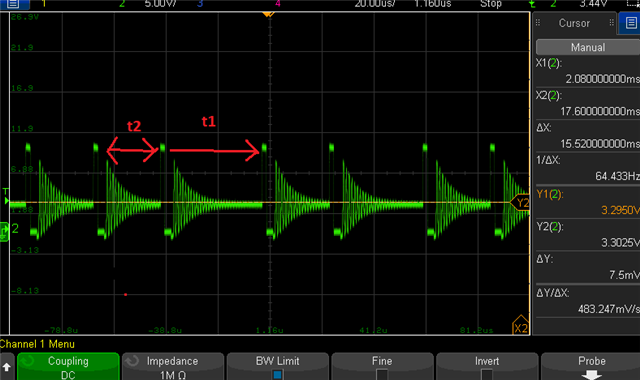Select the Y2 cursor handle marker
640x380 pixels.
coord(521,202)
